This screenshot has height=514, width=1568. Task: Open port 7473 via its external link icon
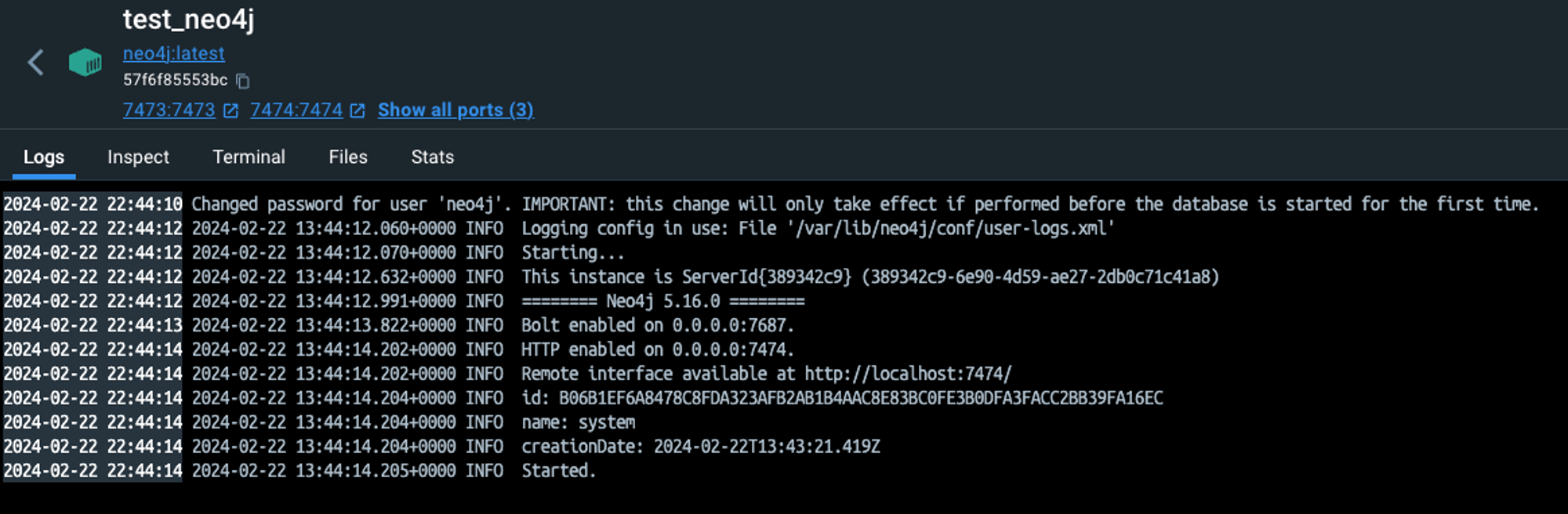point(230,110)
